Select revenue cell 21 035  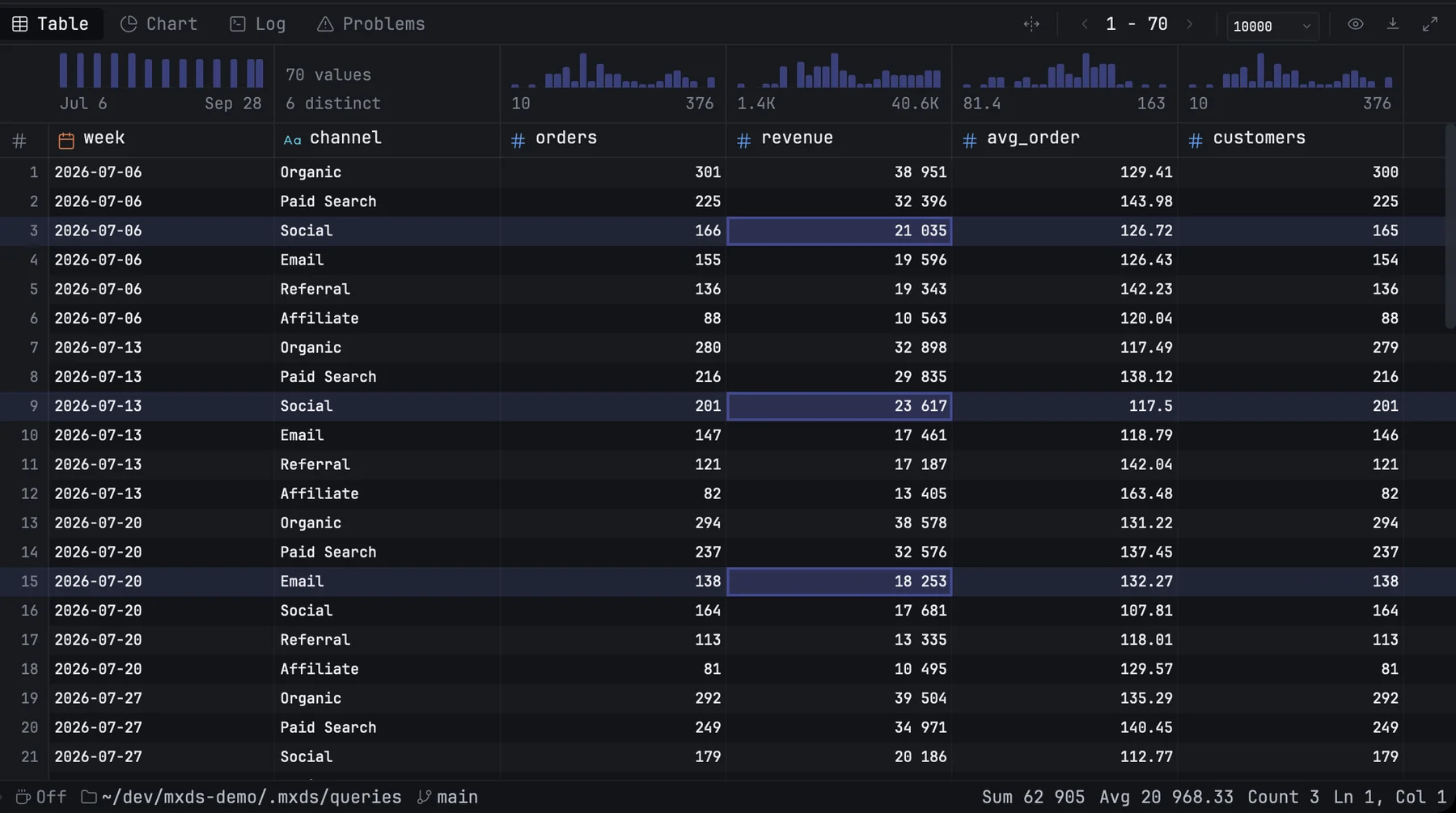tap(839, 231)
